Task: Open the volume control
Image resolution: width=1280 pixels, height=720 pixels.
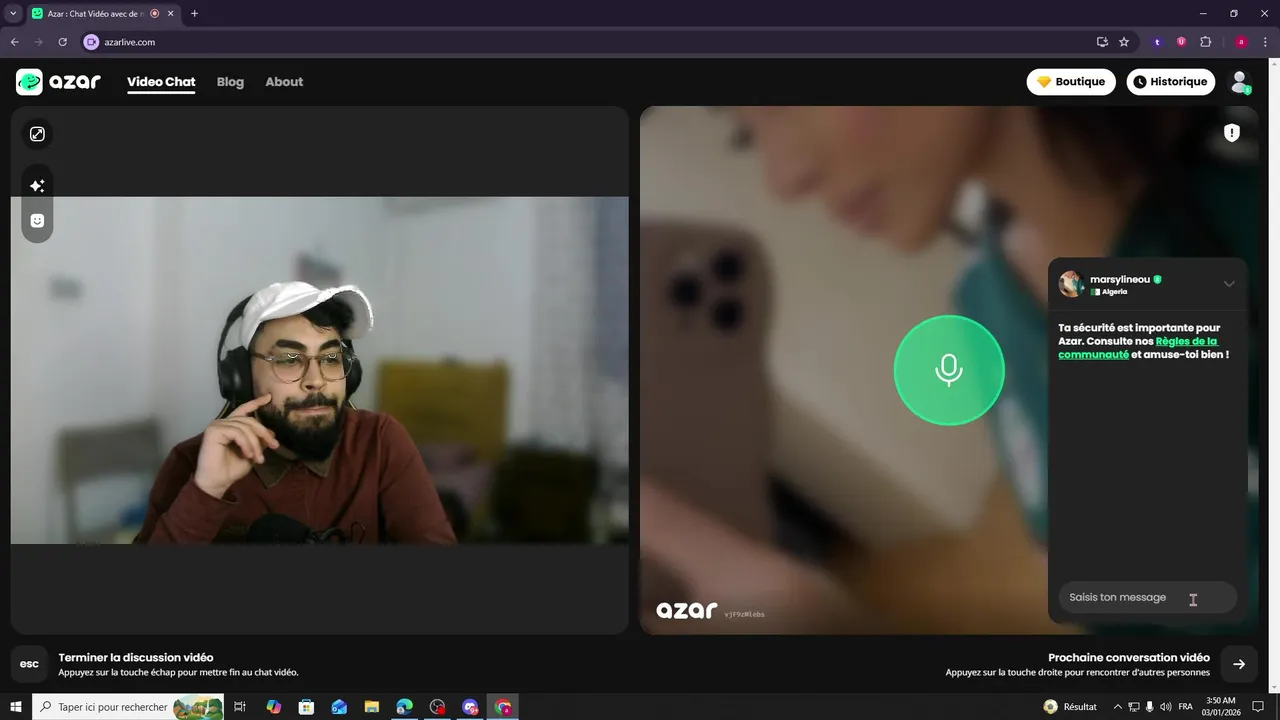Action: [1166, 707]
